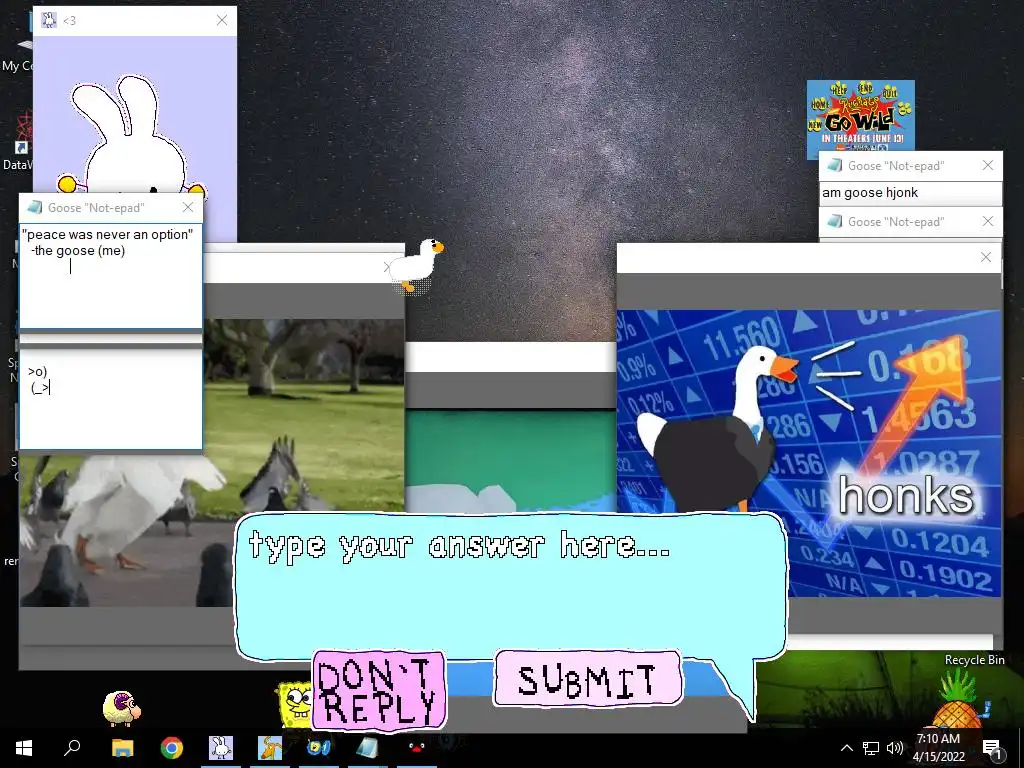Click the '-the goose (me)' line
The height and width of the screenshot is (768, 1024).
click(78, 251)
